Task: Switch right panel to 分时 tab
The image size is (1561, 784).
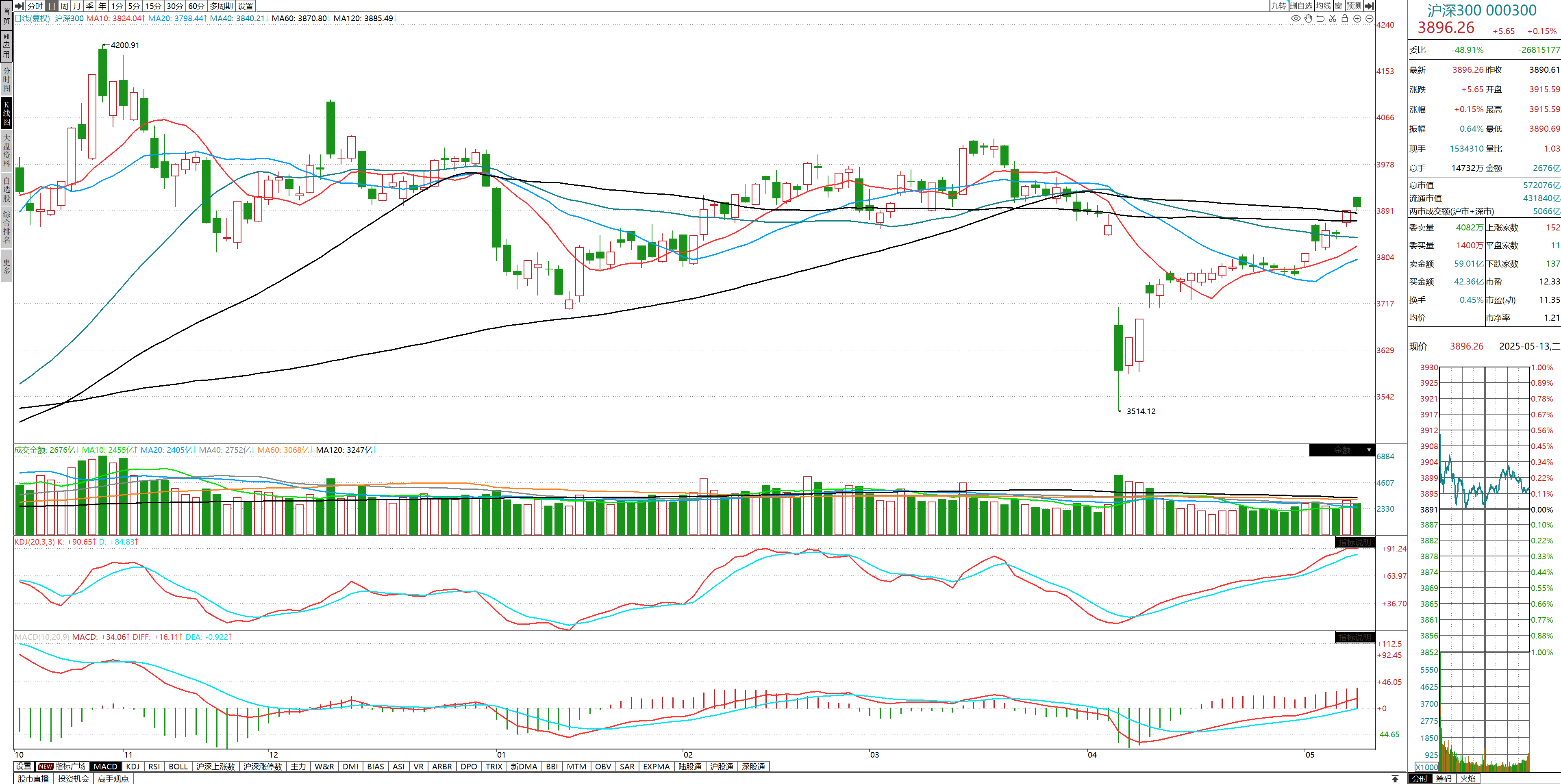Action: point(1420,779)
